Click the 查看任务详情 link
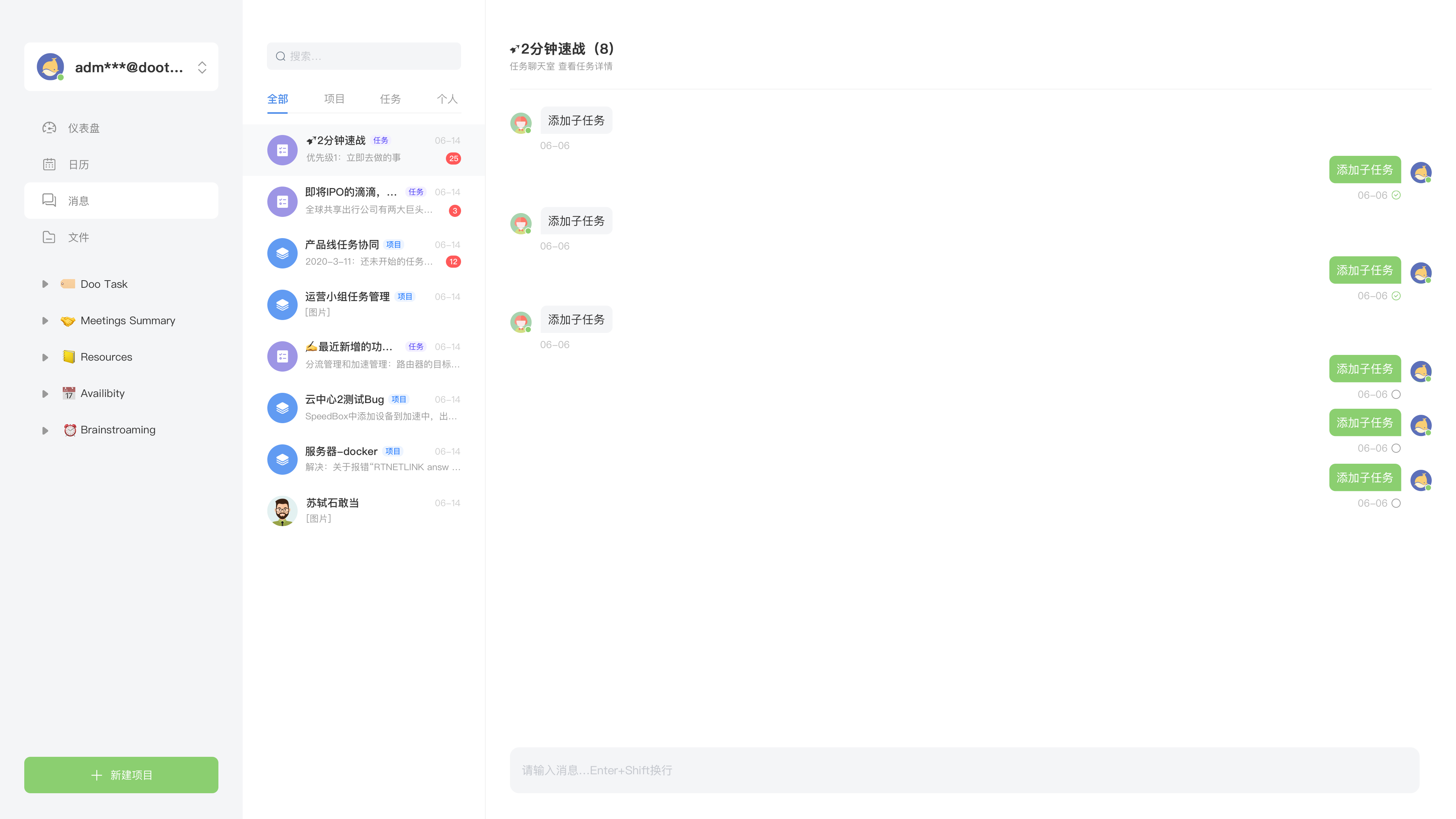The height and width of the screenshot is (819, 1456). click(x=585, y=66)
